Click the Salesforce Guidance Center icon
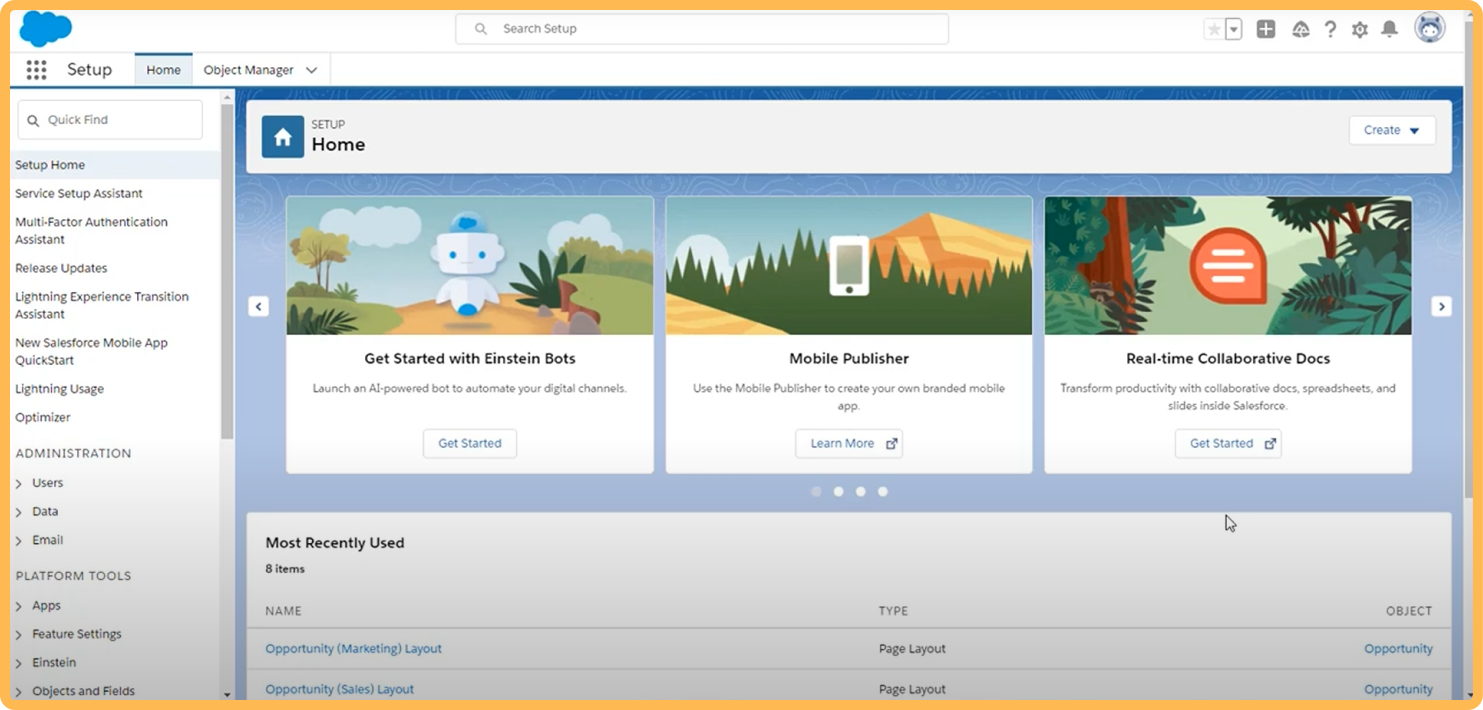1483x710 pixels. (1301, 29)
